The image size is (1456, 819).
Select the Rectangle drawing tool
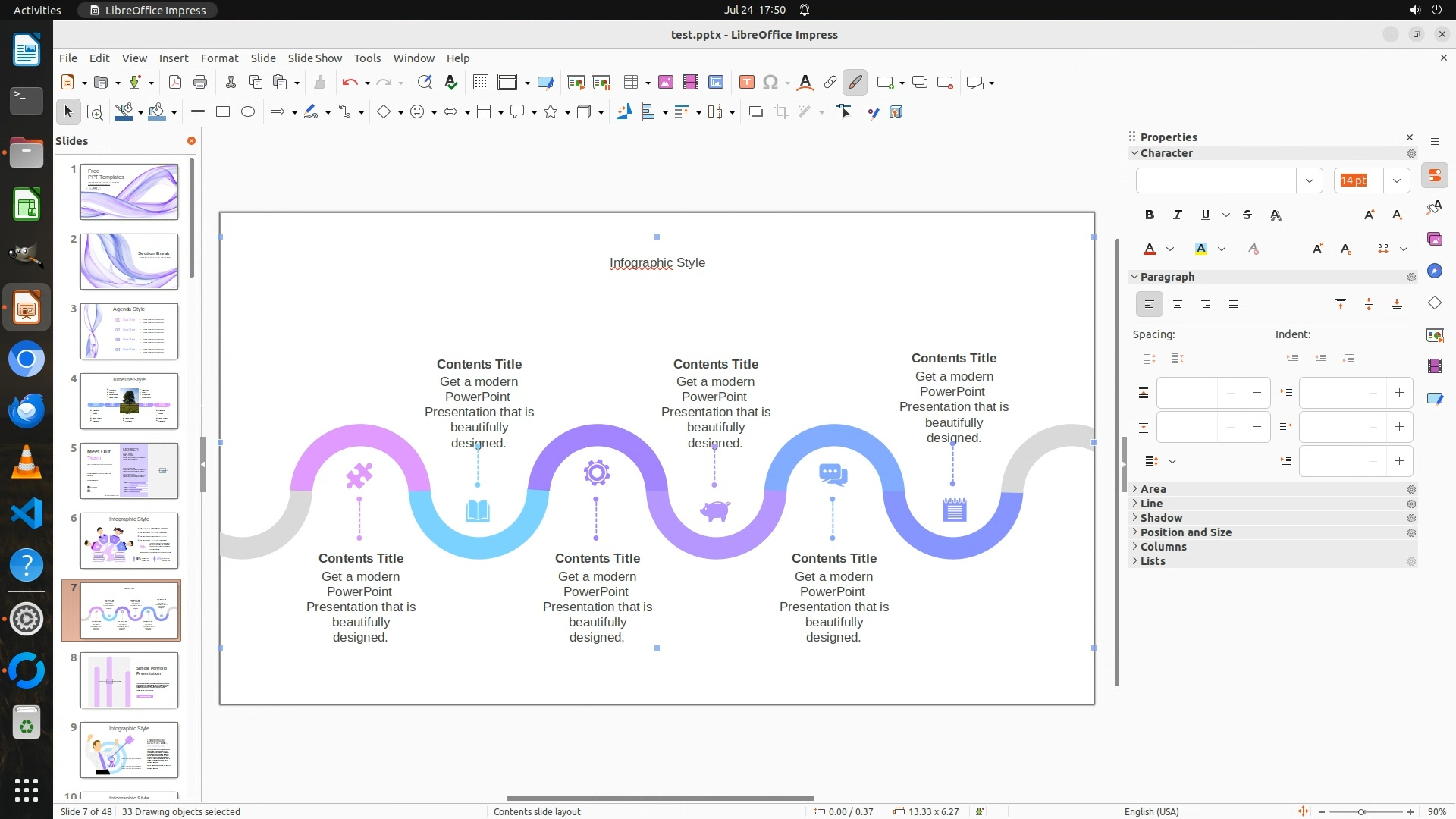tap(223, 112)
